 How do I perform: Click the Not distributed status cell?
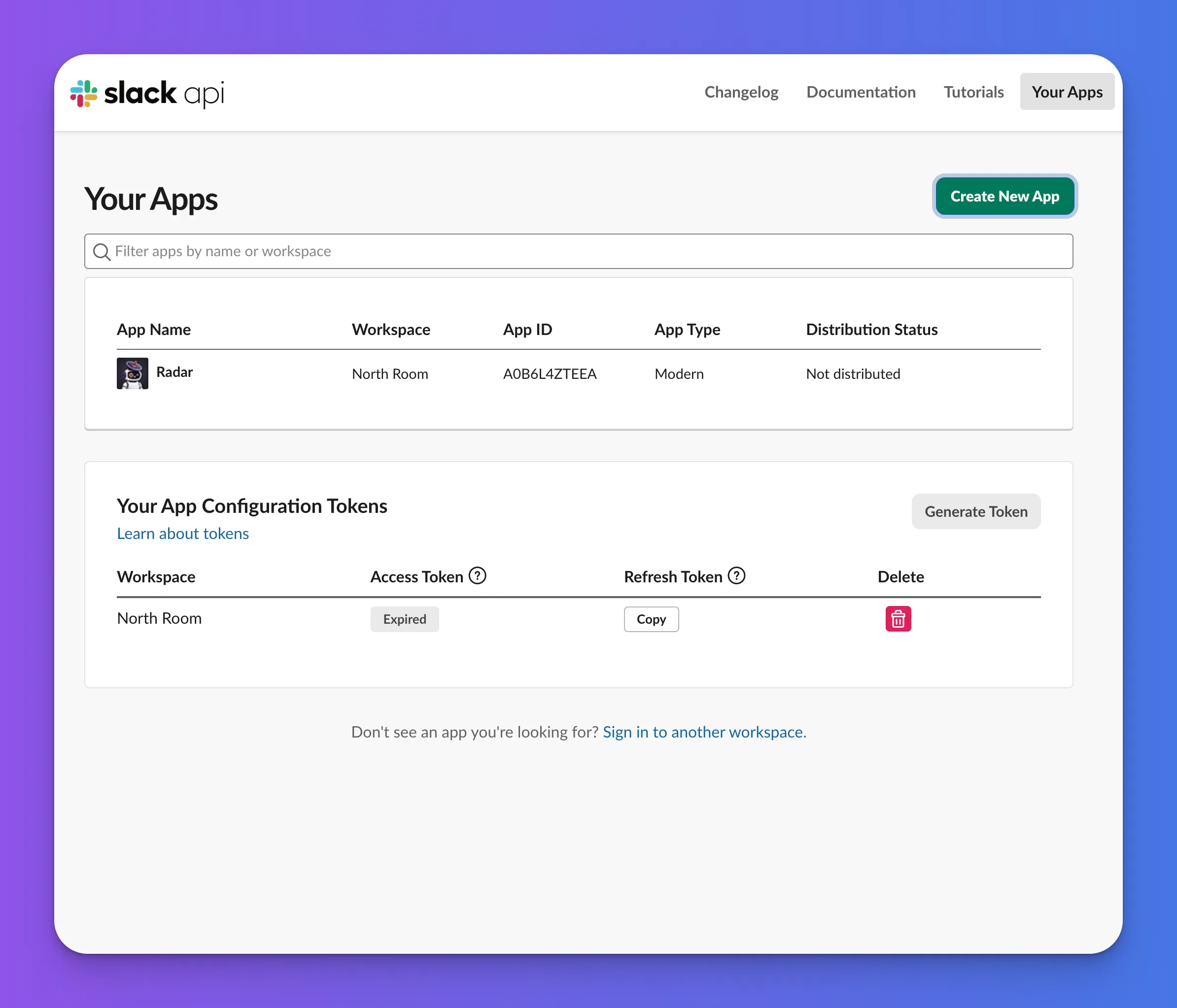(x=853, y=373)
